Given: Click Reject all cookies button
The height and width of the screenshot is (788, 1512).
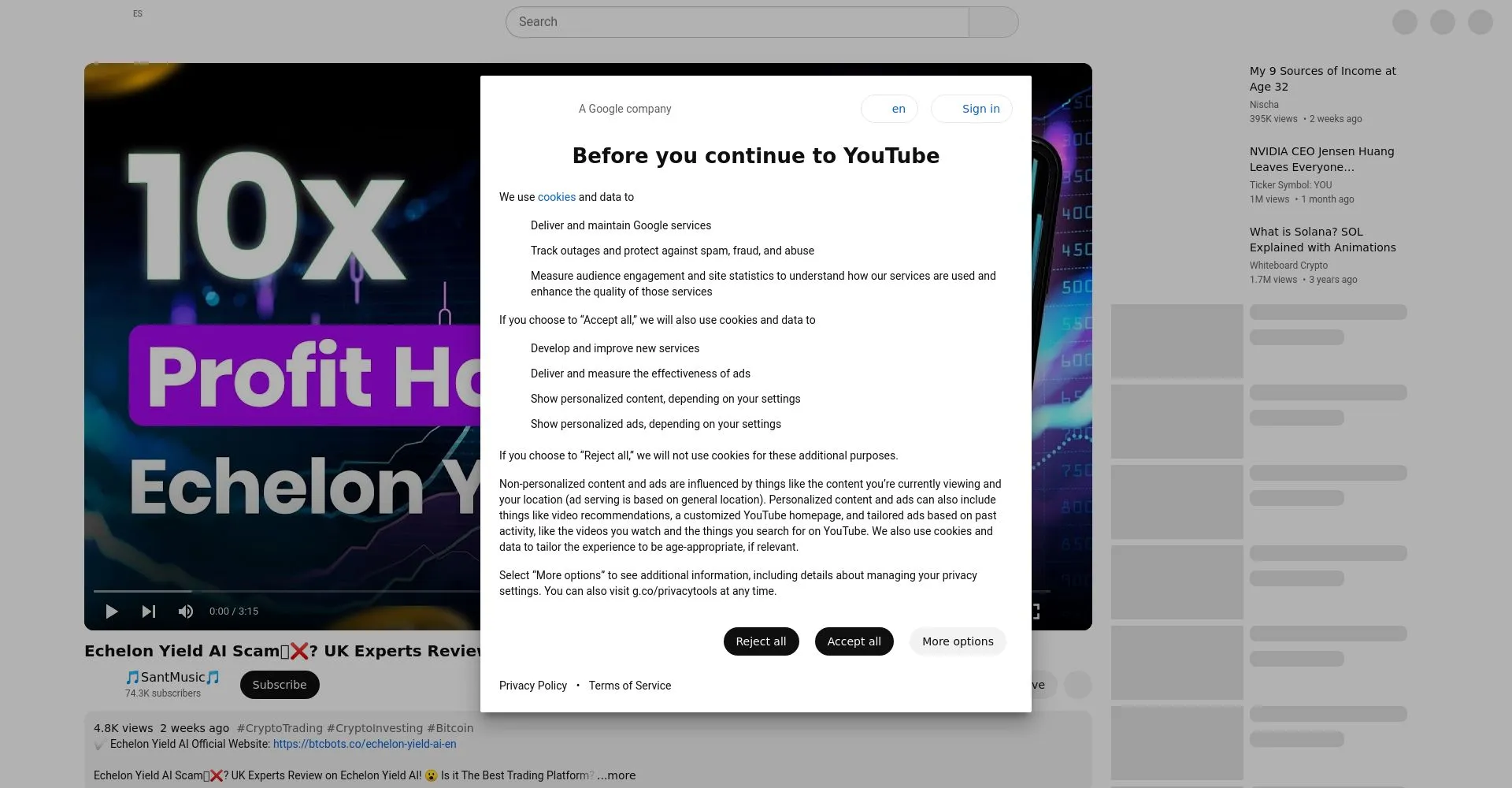Looking at the screenshot, I should coord(761,641).
